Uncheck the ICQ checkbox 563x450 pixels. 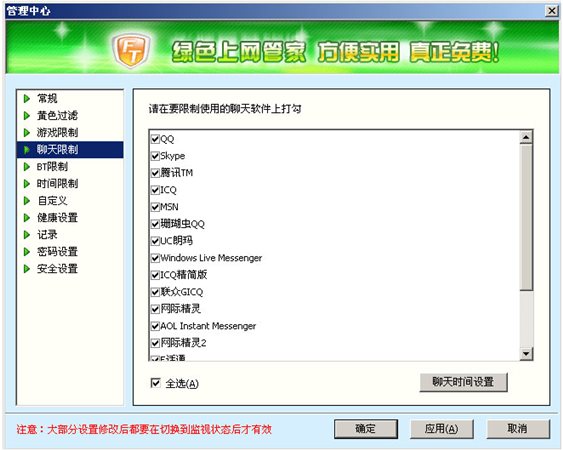click(155, 190)
